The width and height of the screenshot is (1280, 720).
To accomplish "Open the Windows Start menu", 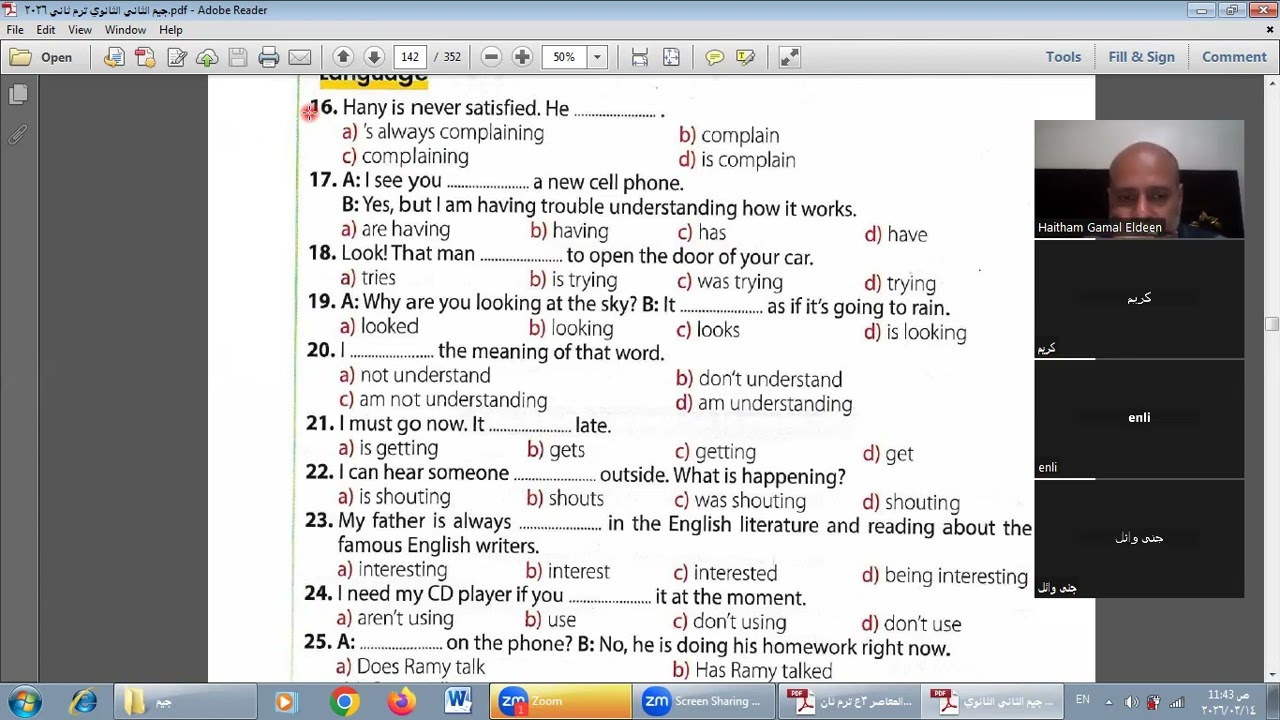I will tap(24, 701).
